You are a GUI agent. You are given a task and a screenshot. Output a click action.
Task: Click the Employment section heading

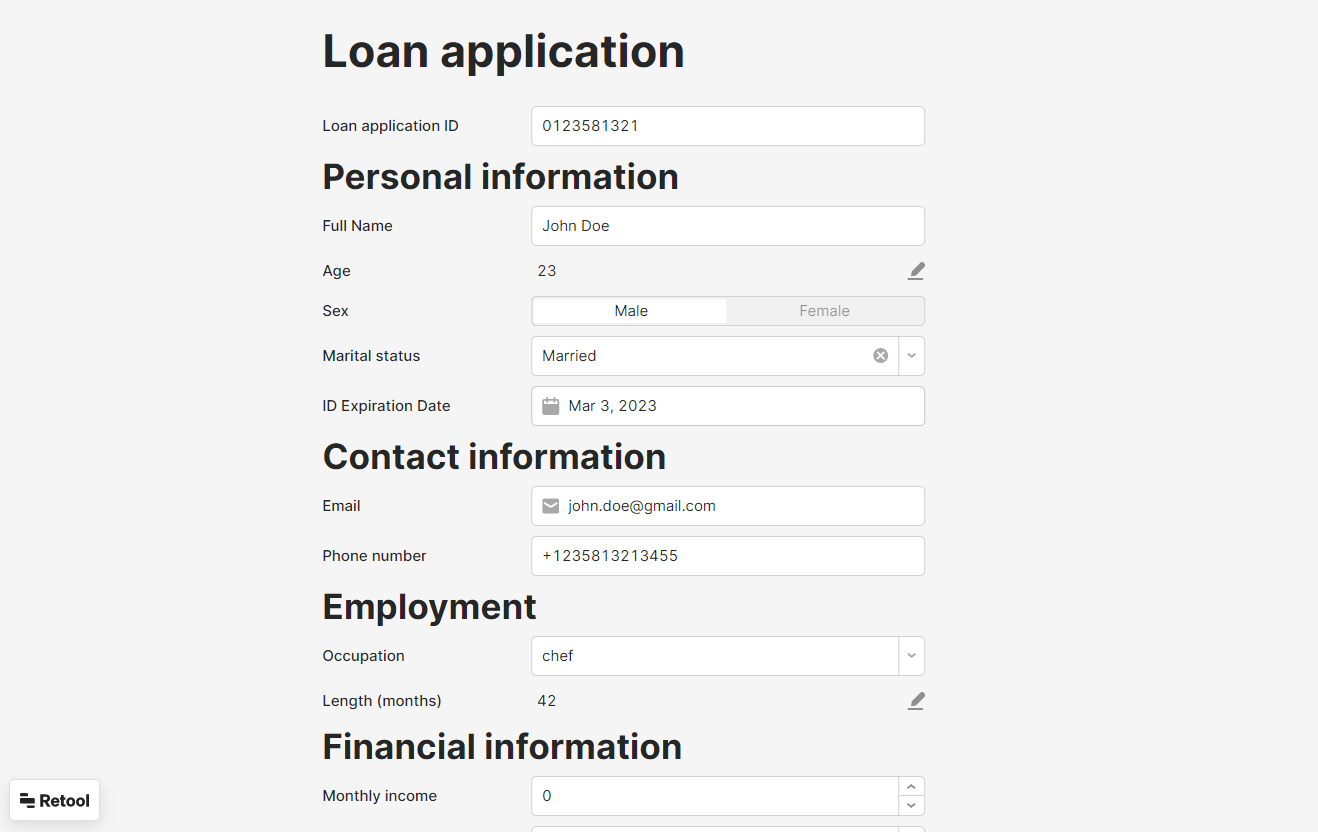point(429,606)
